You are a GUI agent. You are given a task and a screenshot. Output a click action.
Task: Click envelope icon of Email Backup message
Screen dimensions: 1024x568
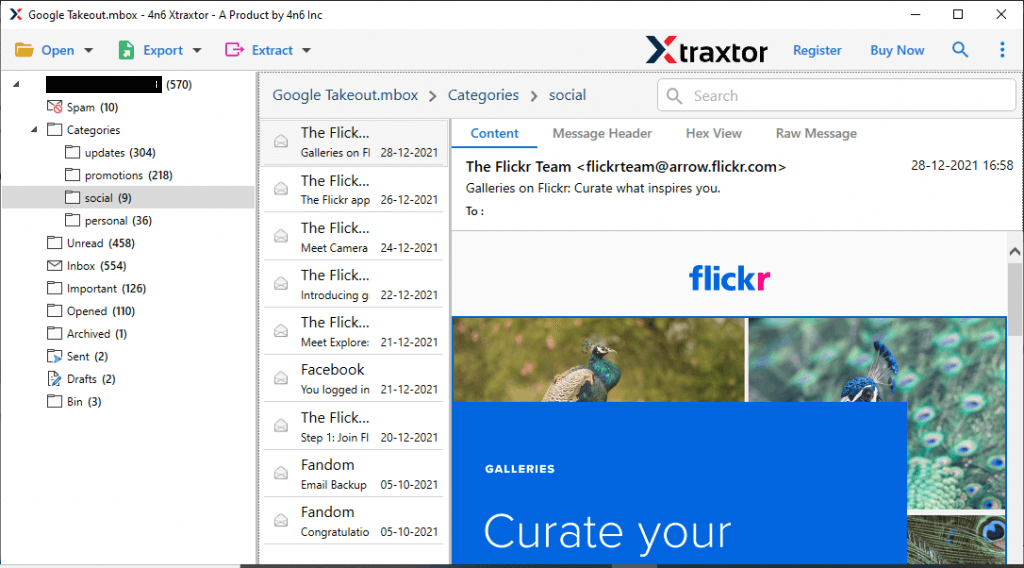point(281,473)
